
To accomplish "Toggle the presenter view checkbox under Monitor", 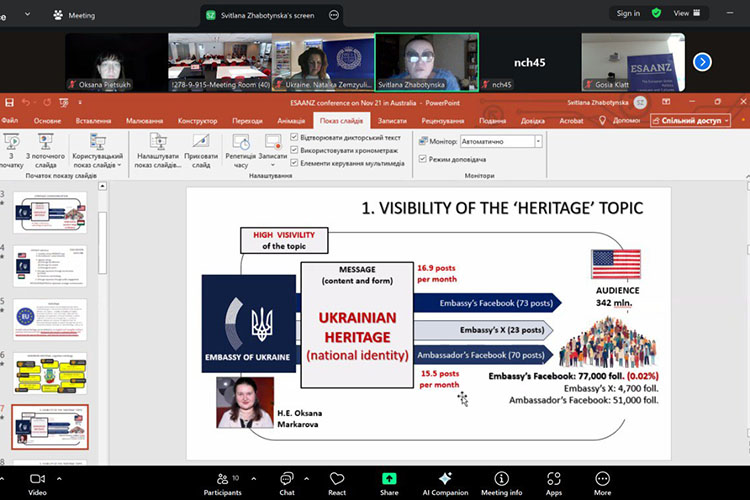I will click(423, 159).
